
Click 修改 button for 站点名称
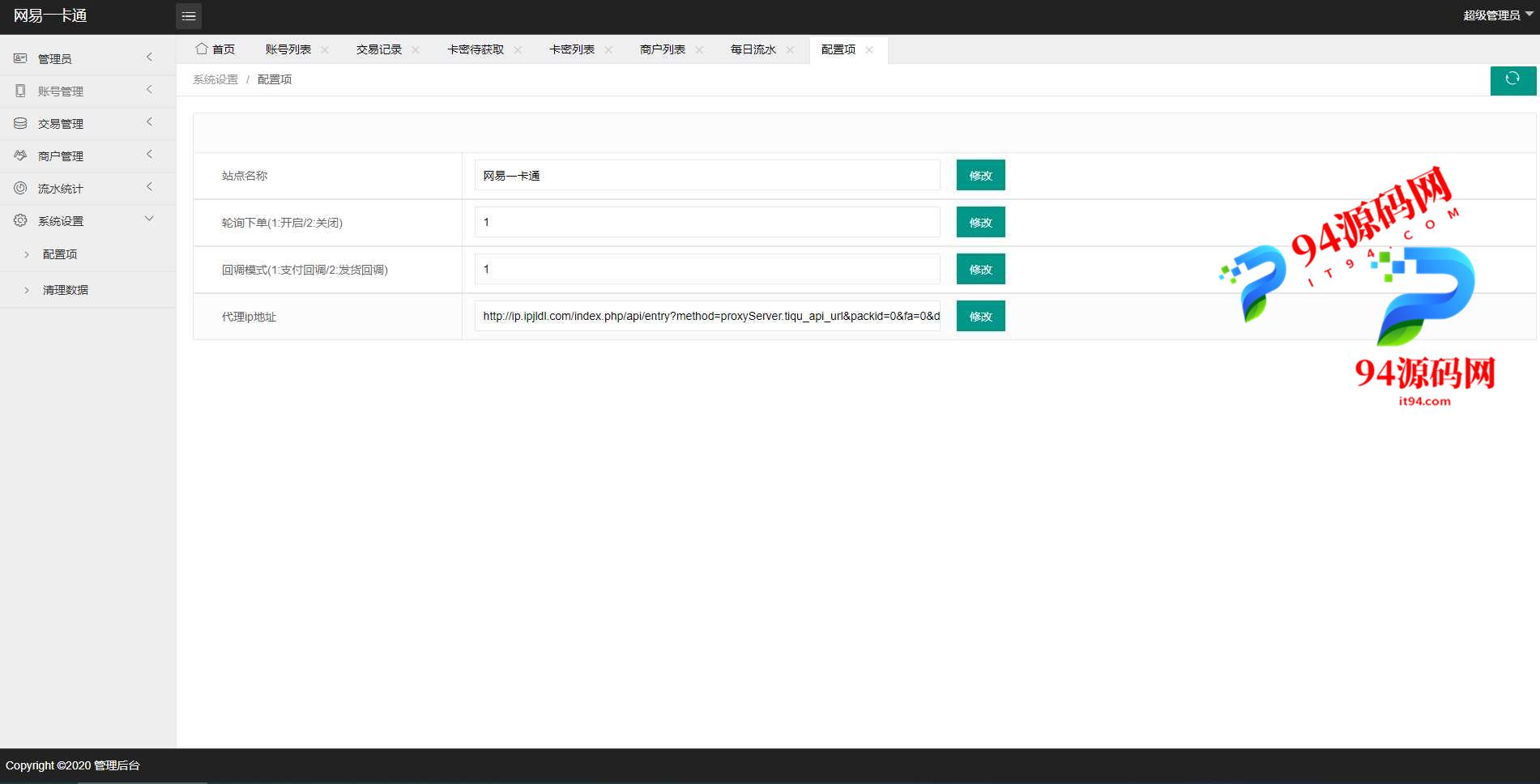[980, 175]
